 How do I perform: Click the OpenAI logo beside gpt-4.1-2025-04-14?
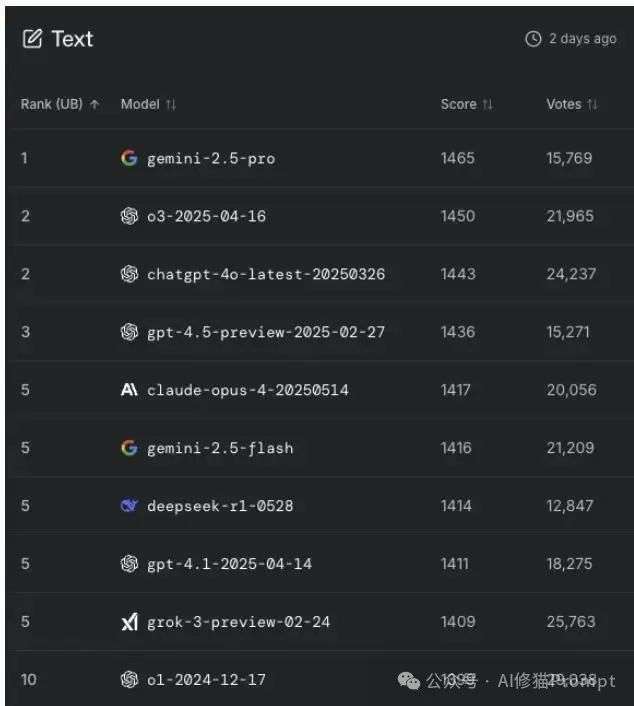[129, 564]
